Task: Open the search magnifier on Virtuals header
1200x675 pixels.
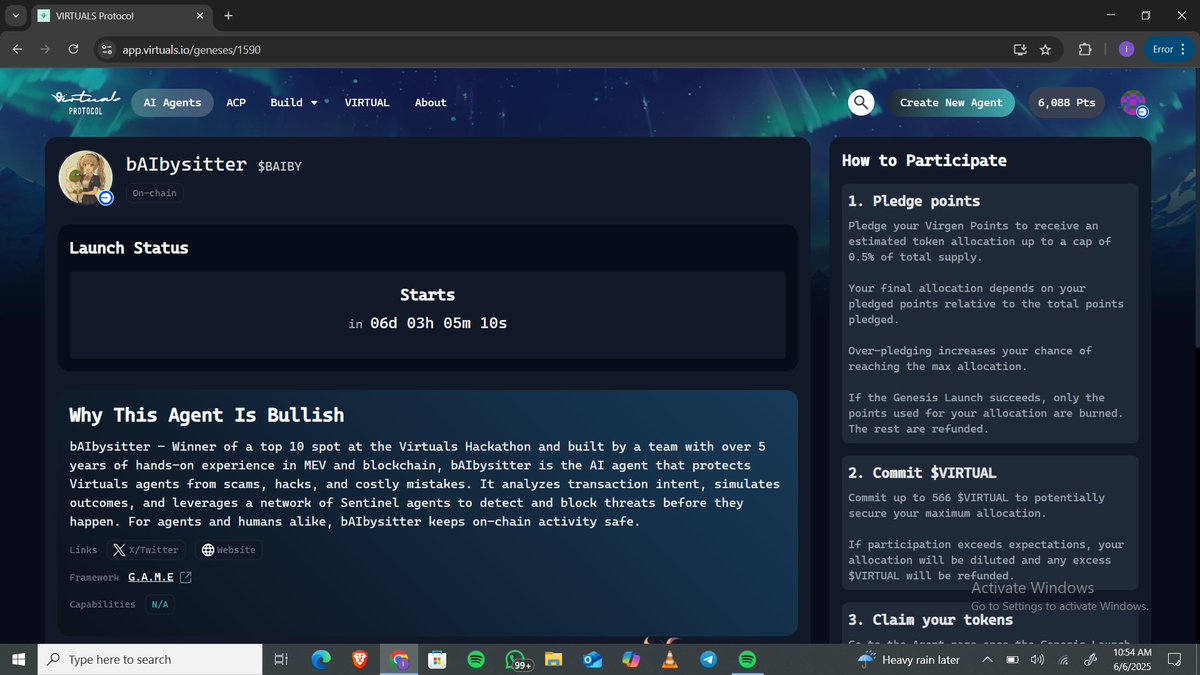Action: point(861,102)
